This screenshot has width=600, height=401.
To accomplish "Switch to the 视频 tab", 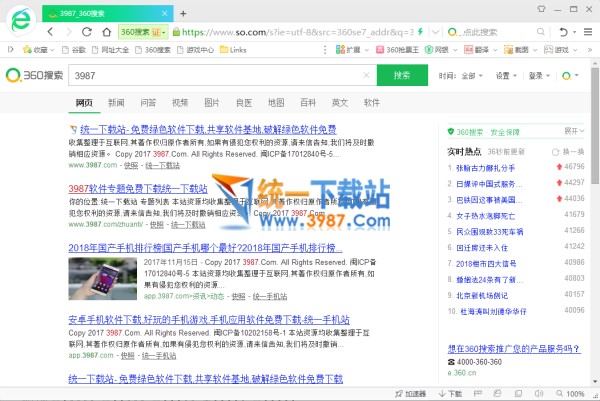I will point(180,103).
